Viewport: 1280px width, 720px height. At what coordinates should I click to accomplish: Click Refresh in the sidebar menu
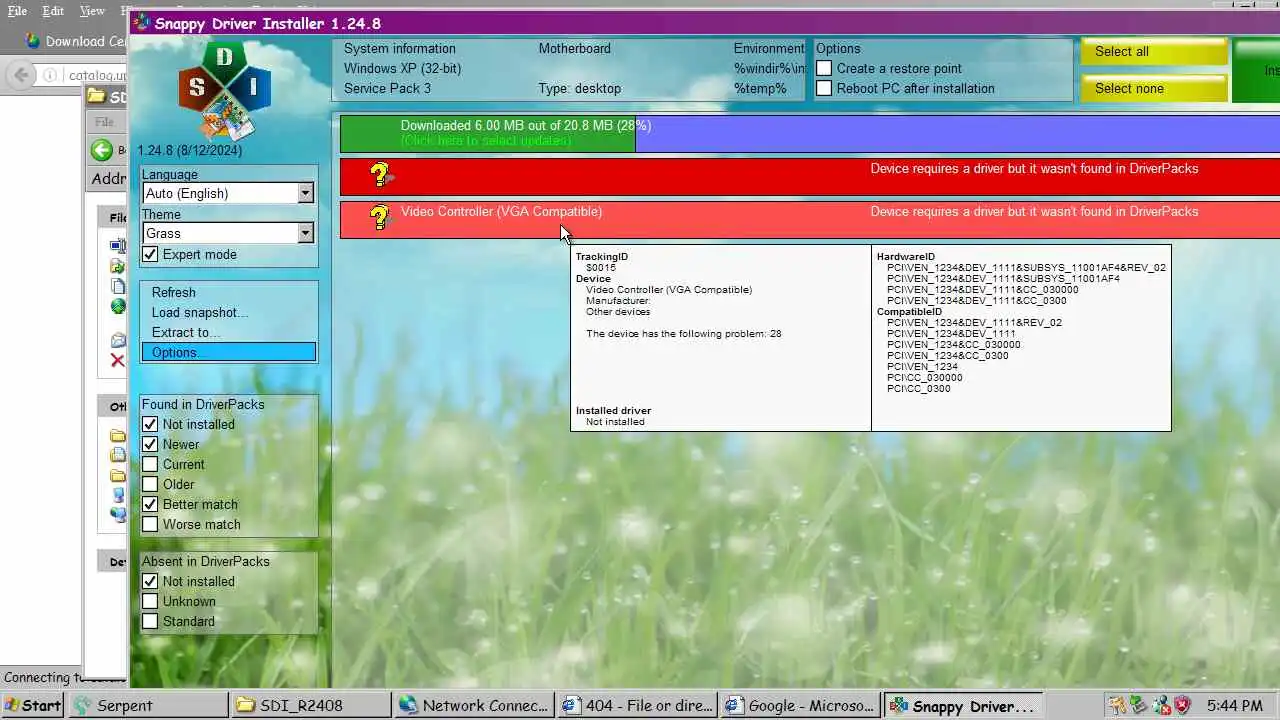click(x=229, y=292)
